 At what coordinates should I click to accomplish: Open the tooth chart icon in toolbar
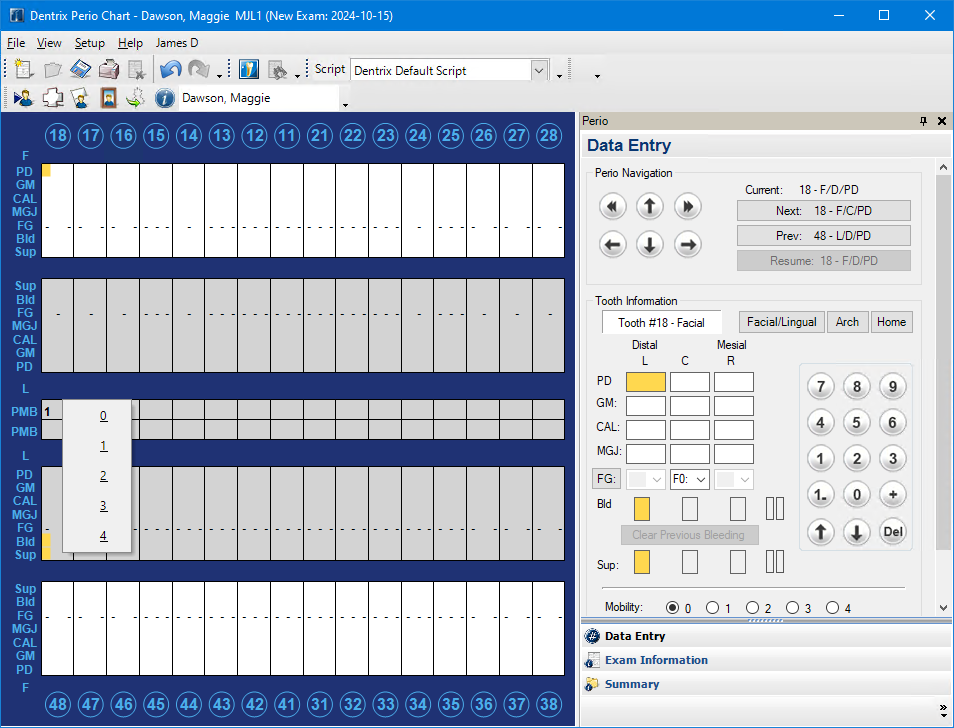(x=52, y=98)
